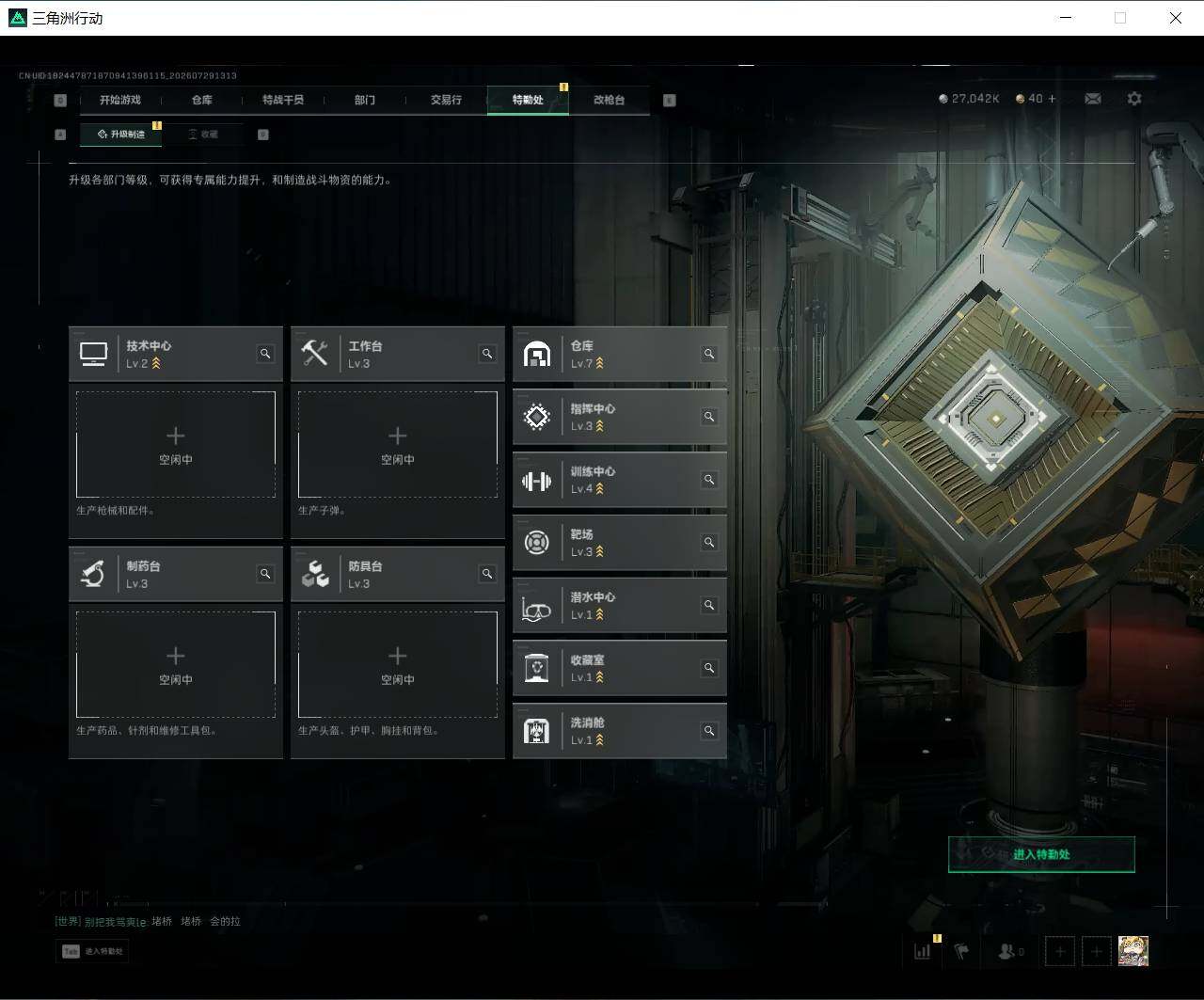Select the 特勤处 tab

click(528, 100)
